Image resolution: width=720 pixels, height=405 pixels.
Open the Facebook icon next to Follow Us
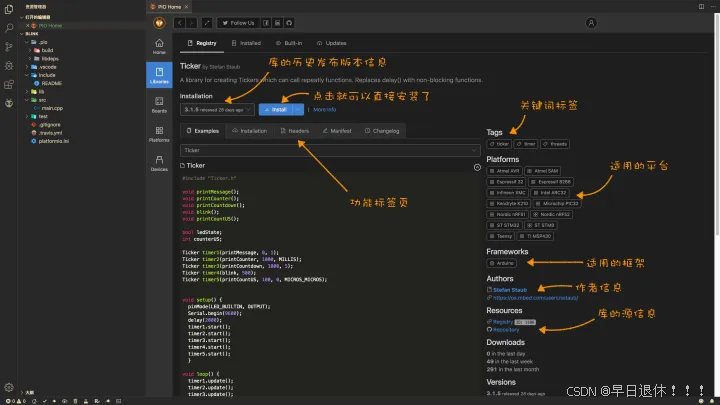coord(266,23)
